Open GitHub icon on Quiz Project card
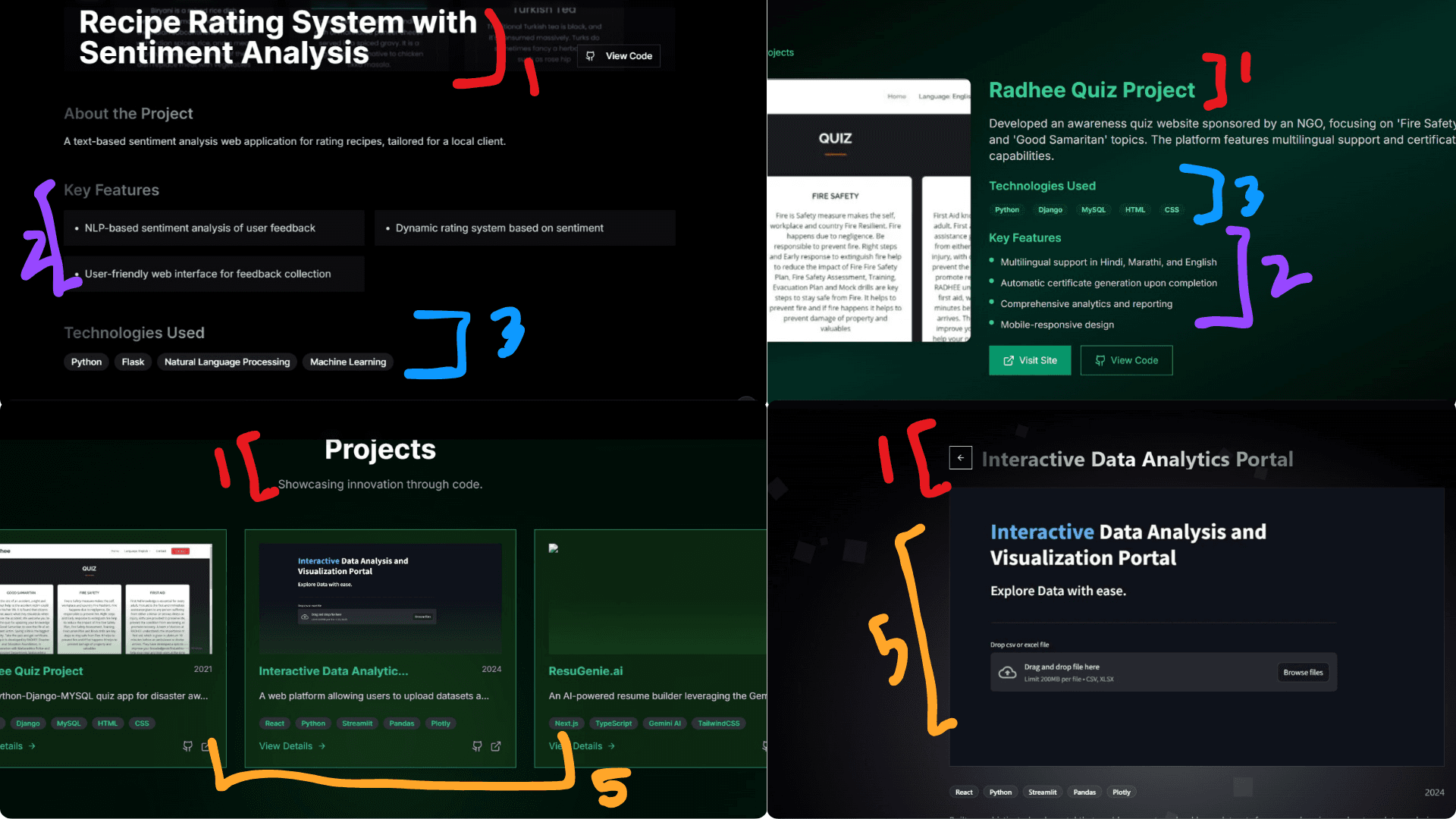Viewport: 1456px width, 819px height. [x=187, y=746]
